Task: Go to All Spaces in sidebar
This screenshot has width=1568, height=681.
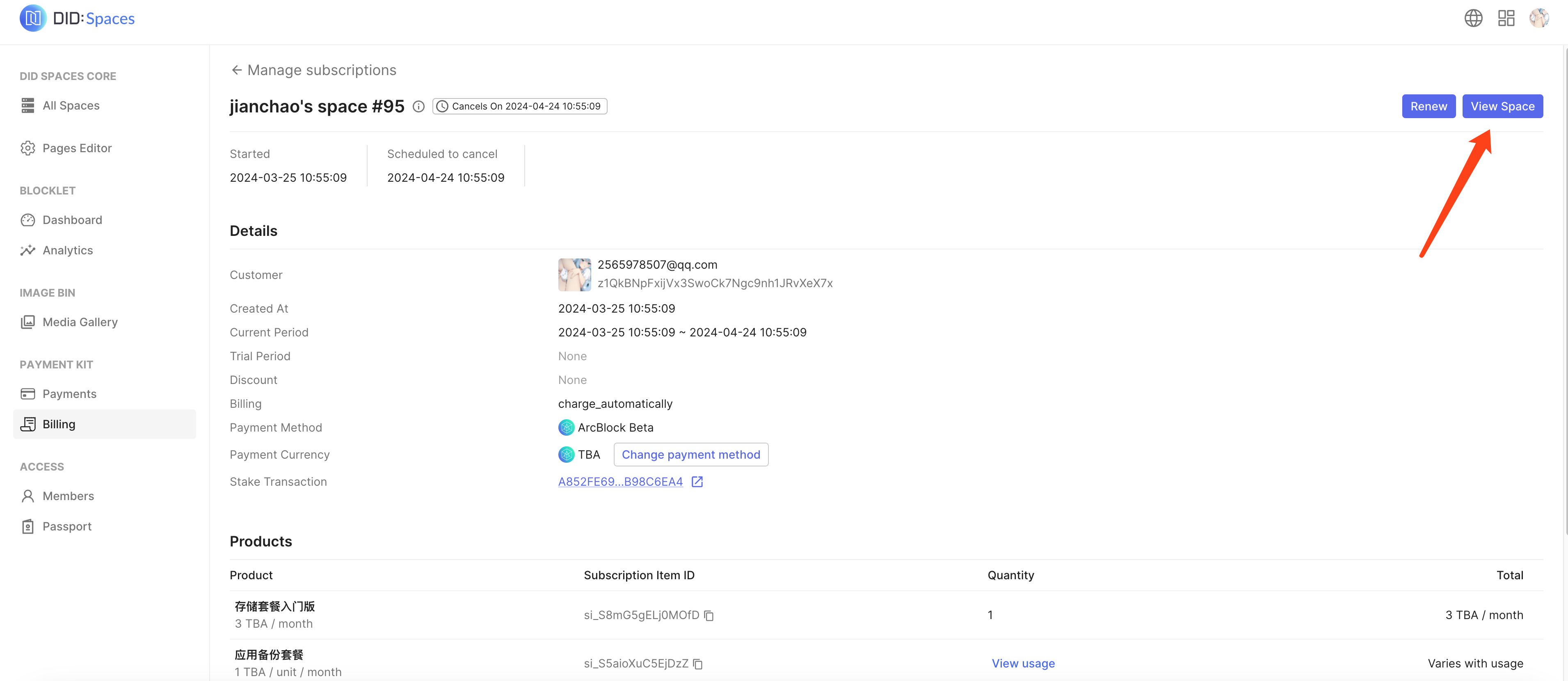Action: pos(71,106)
